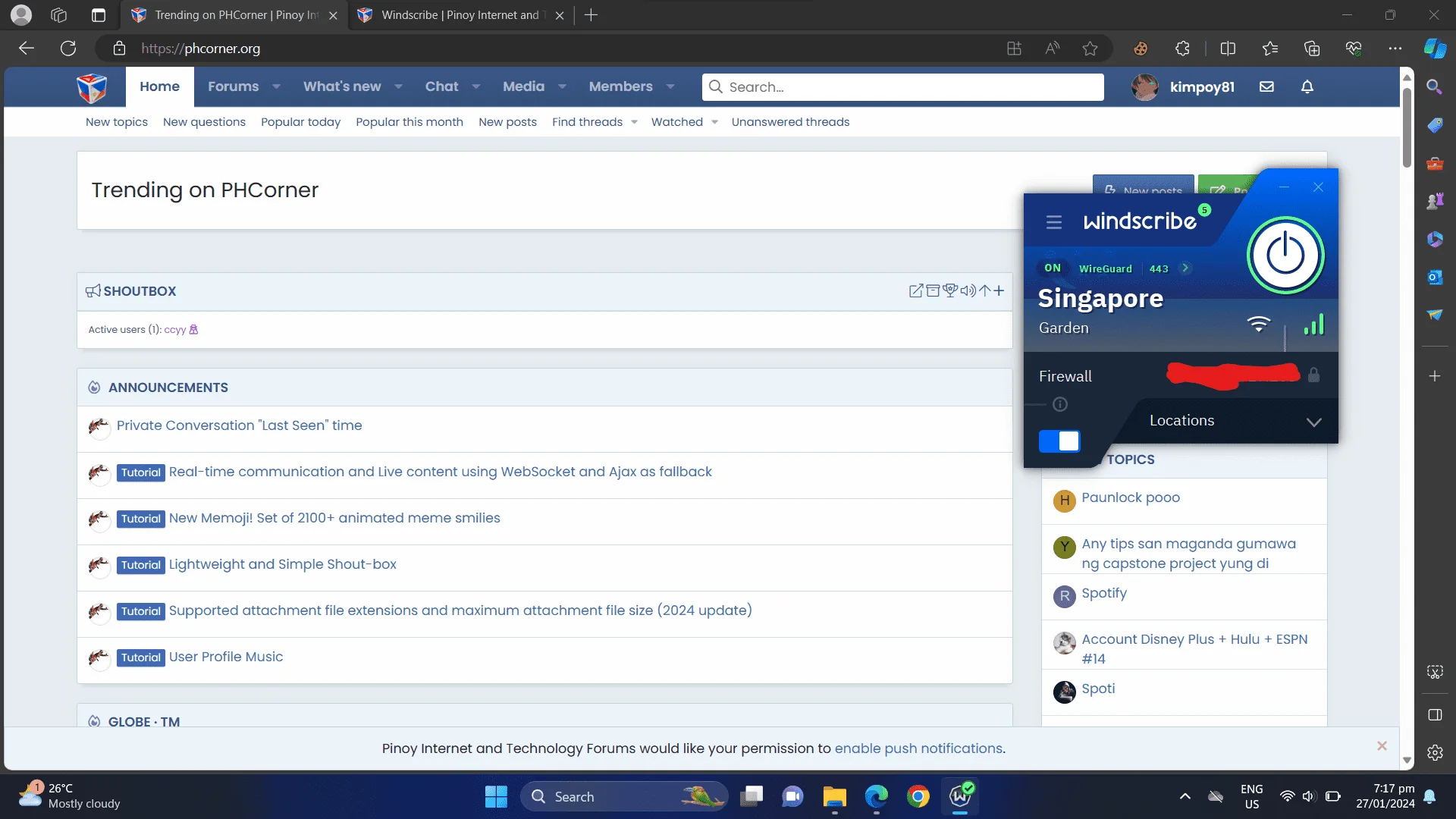Focus the forum Search field
This screenshot has width=1456, height=819.
point(902,87)
